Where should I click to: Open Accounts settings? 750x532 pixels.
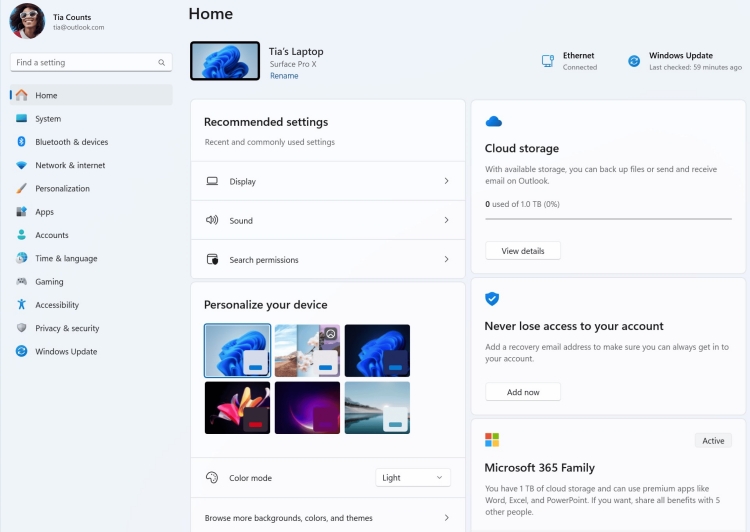[91, 235]
